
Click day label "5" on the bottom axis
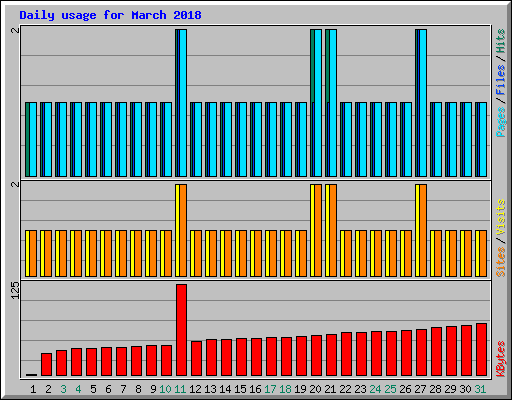coord(93,389)
